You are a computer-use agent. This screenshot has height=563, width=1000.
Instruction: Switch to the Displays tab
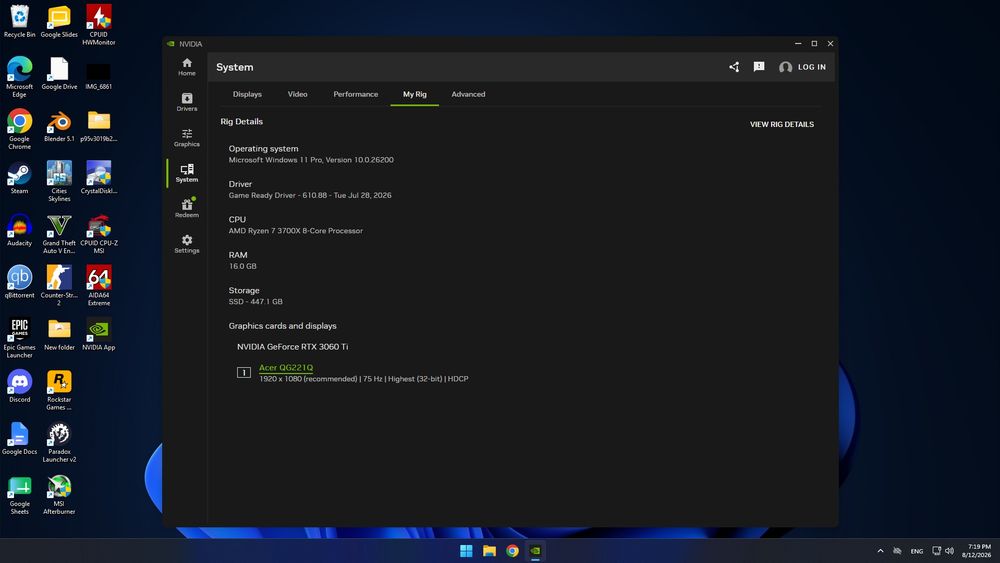point(247,94)
